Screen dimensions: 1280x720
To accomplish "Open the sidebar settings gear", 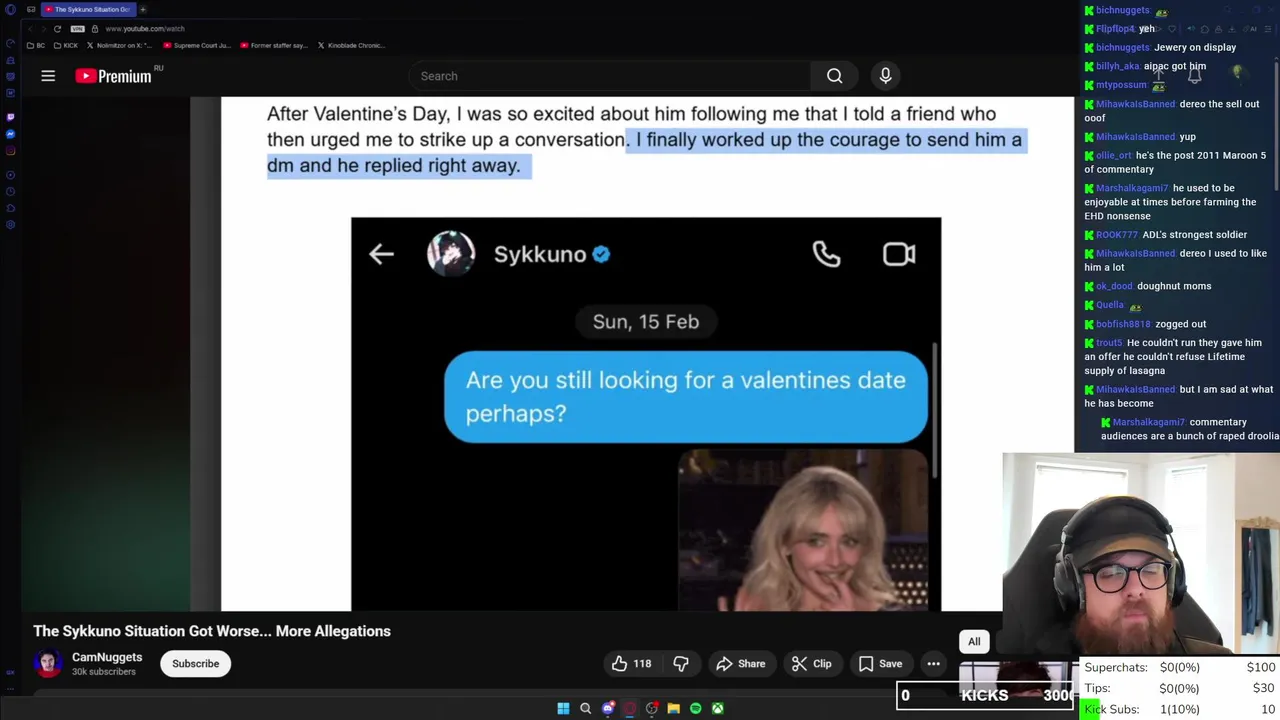I will (x=10, y=225).
